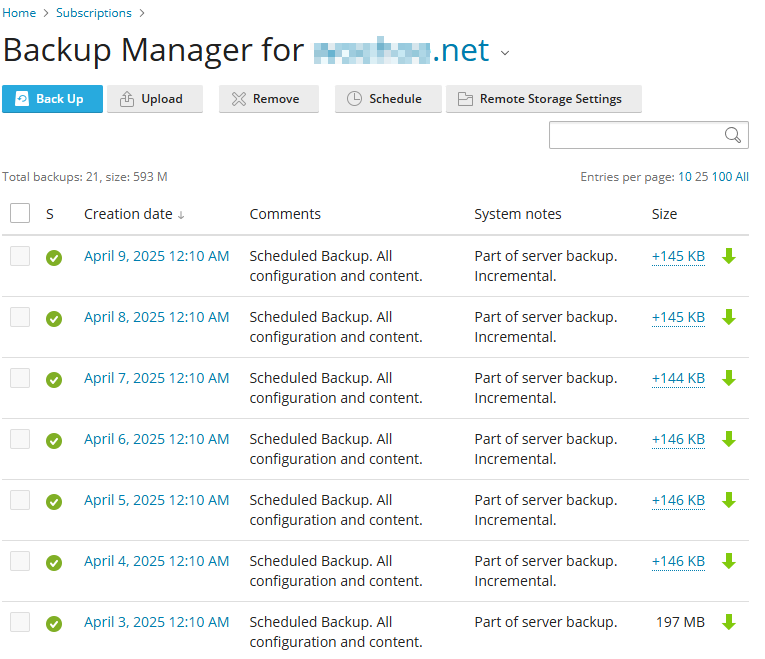Show 25 entries per page
Image resolution: width=765 pixels, height=659 pixels.
point(701,177)
